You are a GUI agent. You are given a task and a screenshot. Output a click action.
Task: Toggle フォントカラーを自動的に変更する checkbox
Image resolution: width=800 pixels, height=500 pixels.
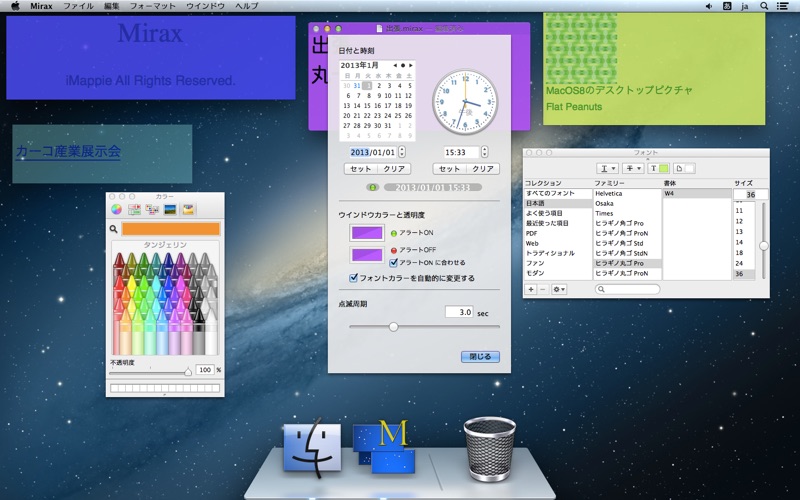353,278
